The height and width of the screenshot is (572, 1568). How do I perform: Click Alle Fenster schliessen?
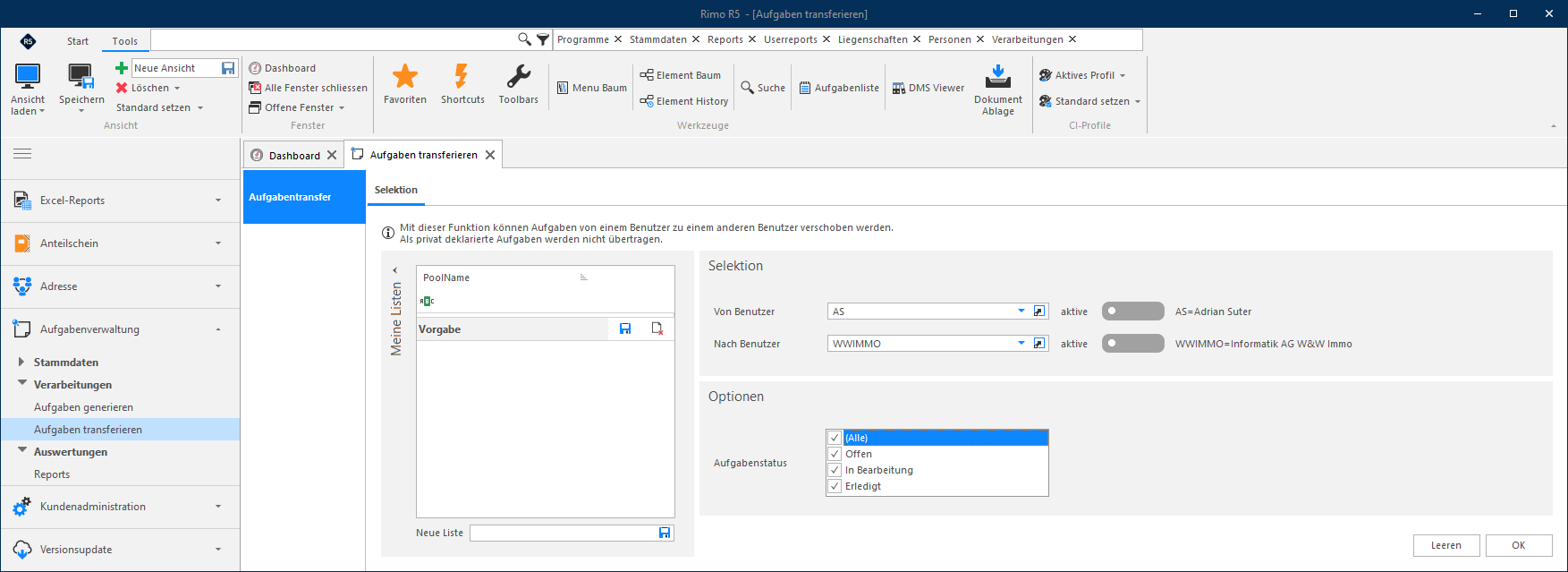click(x=308, y=88)
